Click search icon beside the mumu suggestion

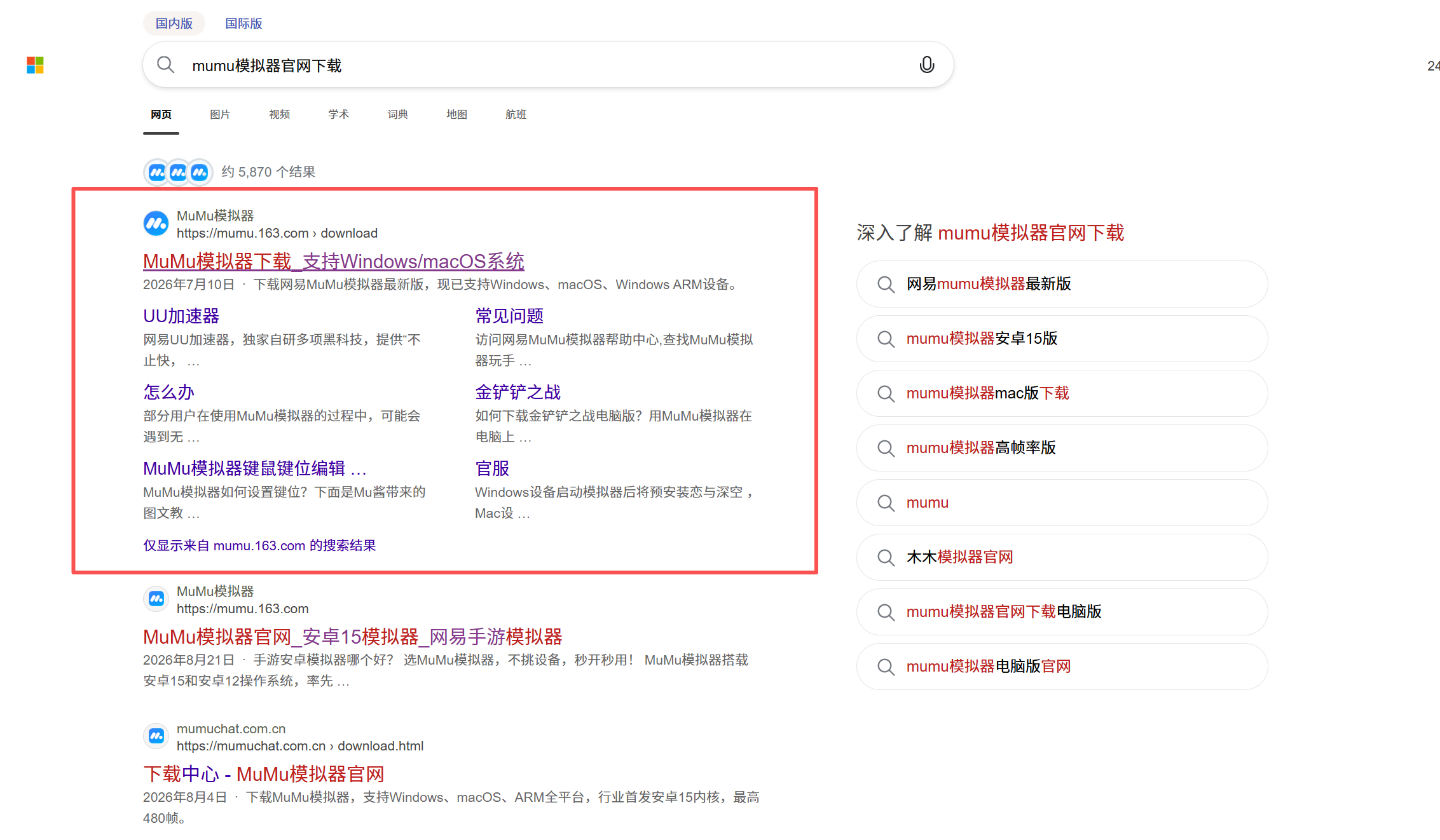[x=886, y=503]
